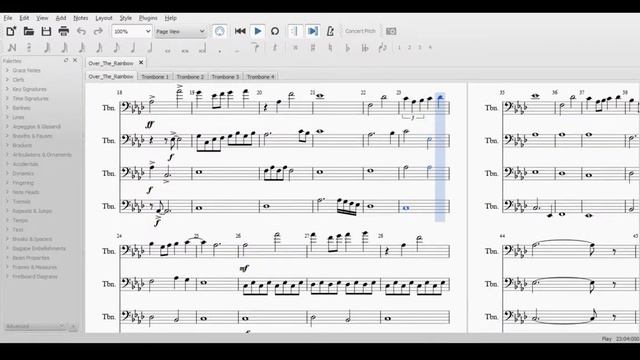The height and width of the screenshot is (360, 640).
Task: Close the Over_The_Rainbow score tab
Action: 141,62
